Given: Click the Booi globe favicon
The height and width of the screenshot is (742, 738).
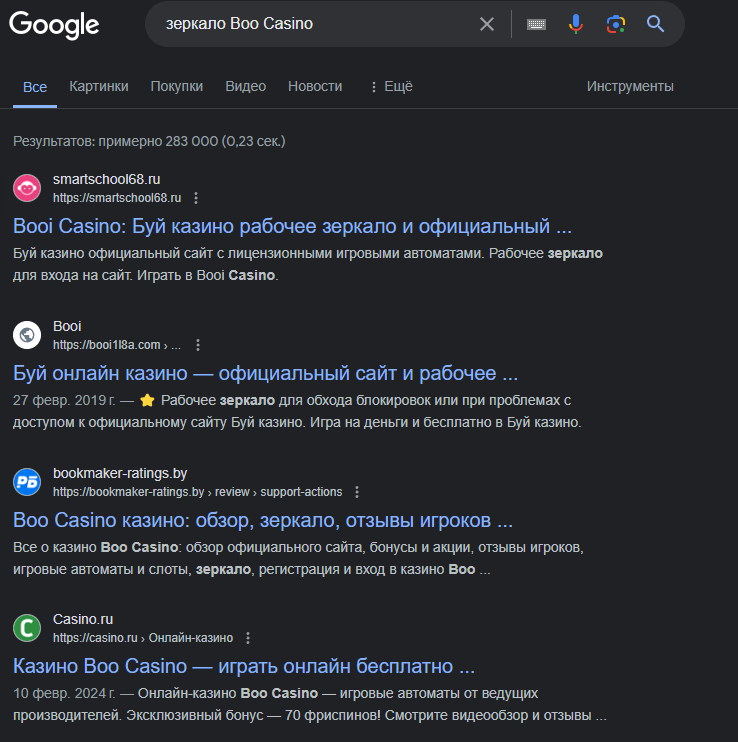Looking at the screenshot, I should 27,335.
